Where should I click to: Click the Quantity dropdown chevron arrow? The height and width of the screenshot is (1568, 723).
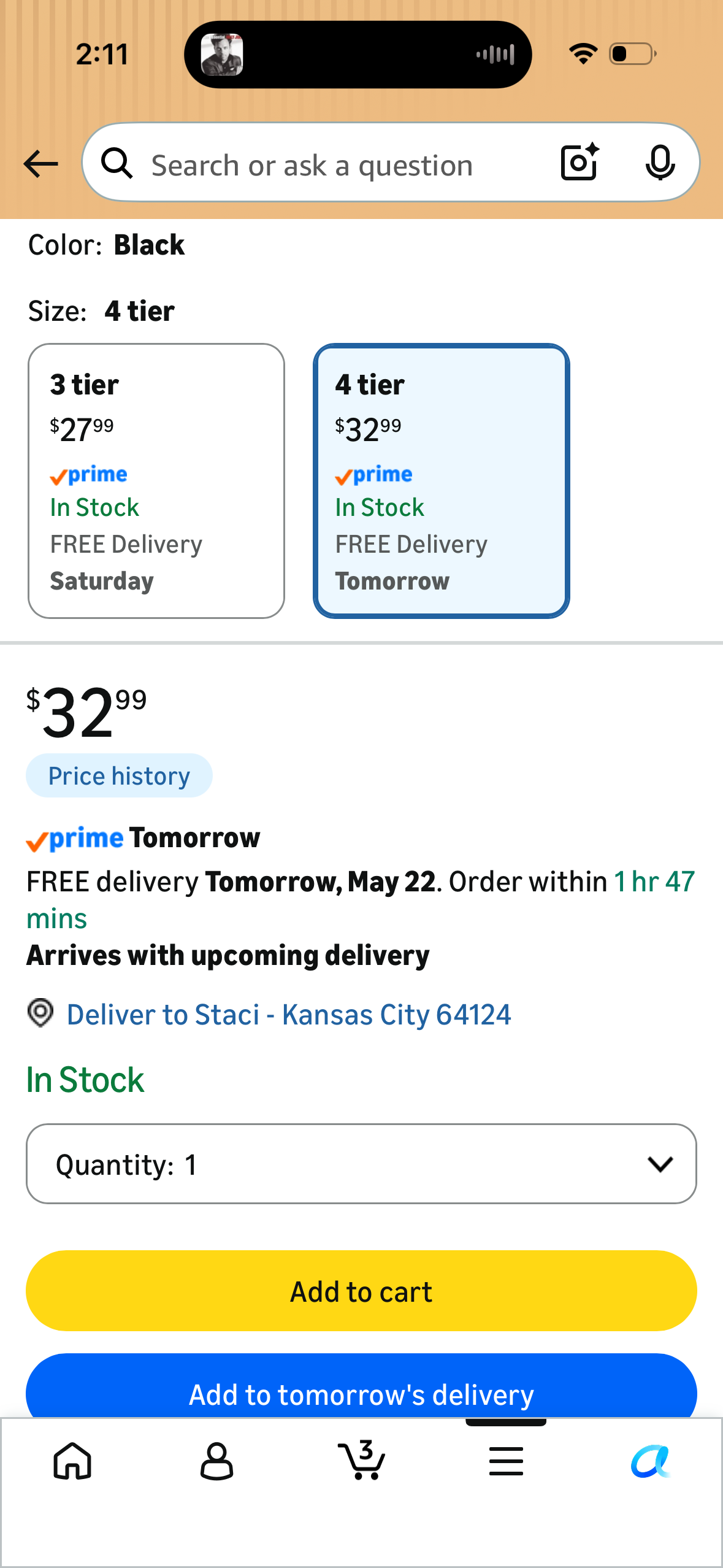(x=660, y=1164)
